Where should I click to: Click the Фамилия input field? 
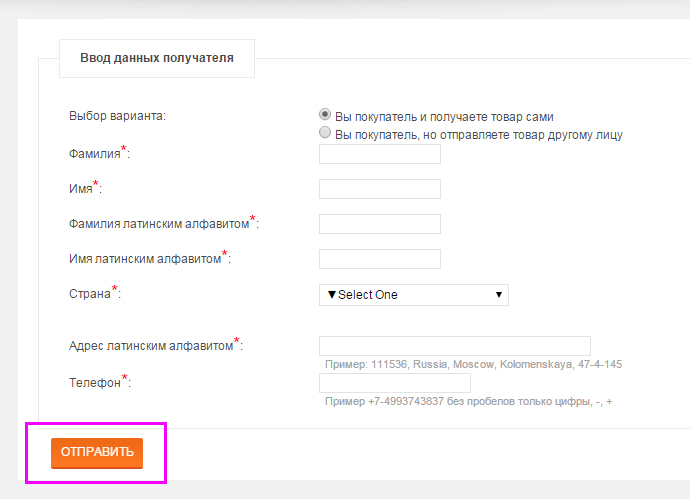(380, 154)
